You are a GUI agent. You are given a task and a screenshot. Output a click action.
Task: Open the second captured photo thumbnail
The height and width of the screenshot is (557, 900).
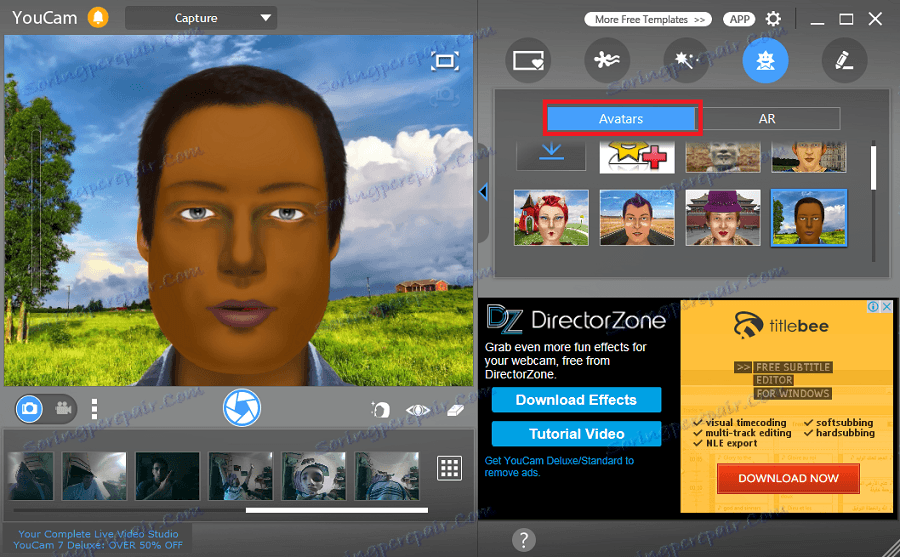[94, 476]
